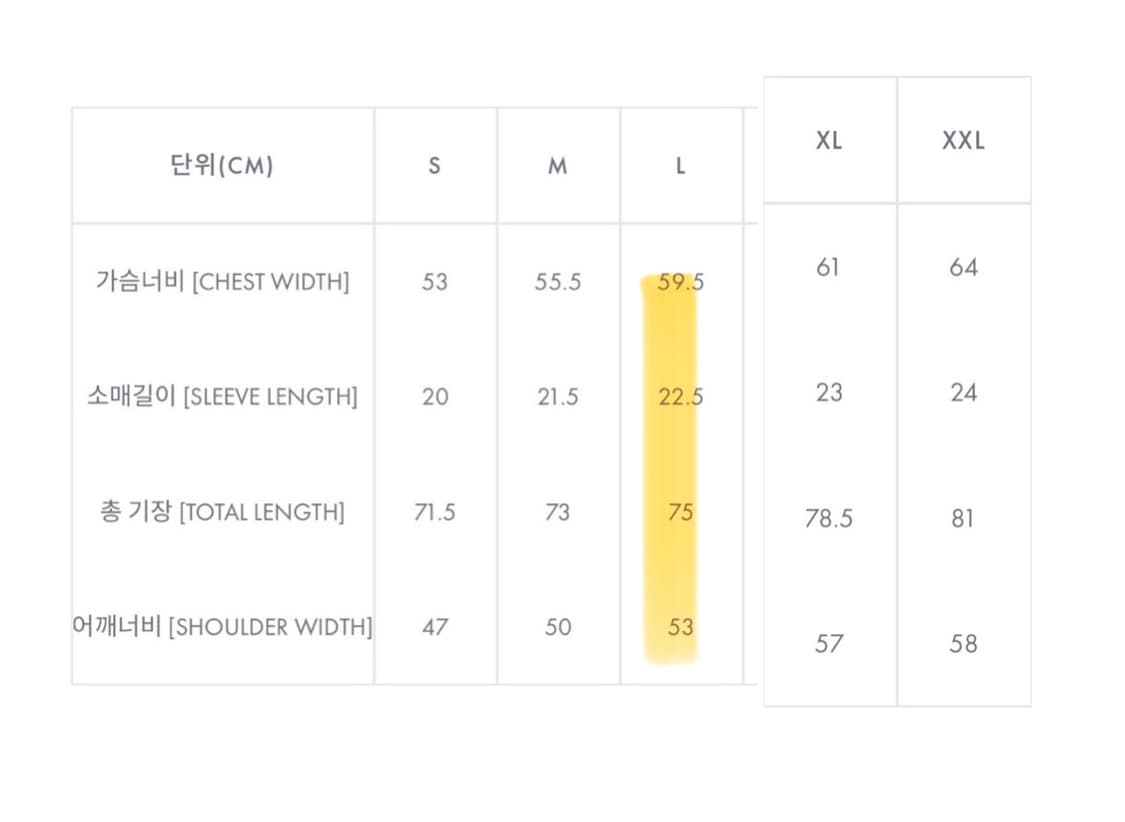
Task: Click the M shoulder width 50
Action: coord(557,627)
